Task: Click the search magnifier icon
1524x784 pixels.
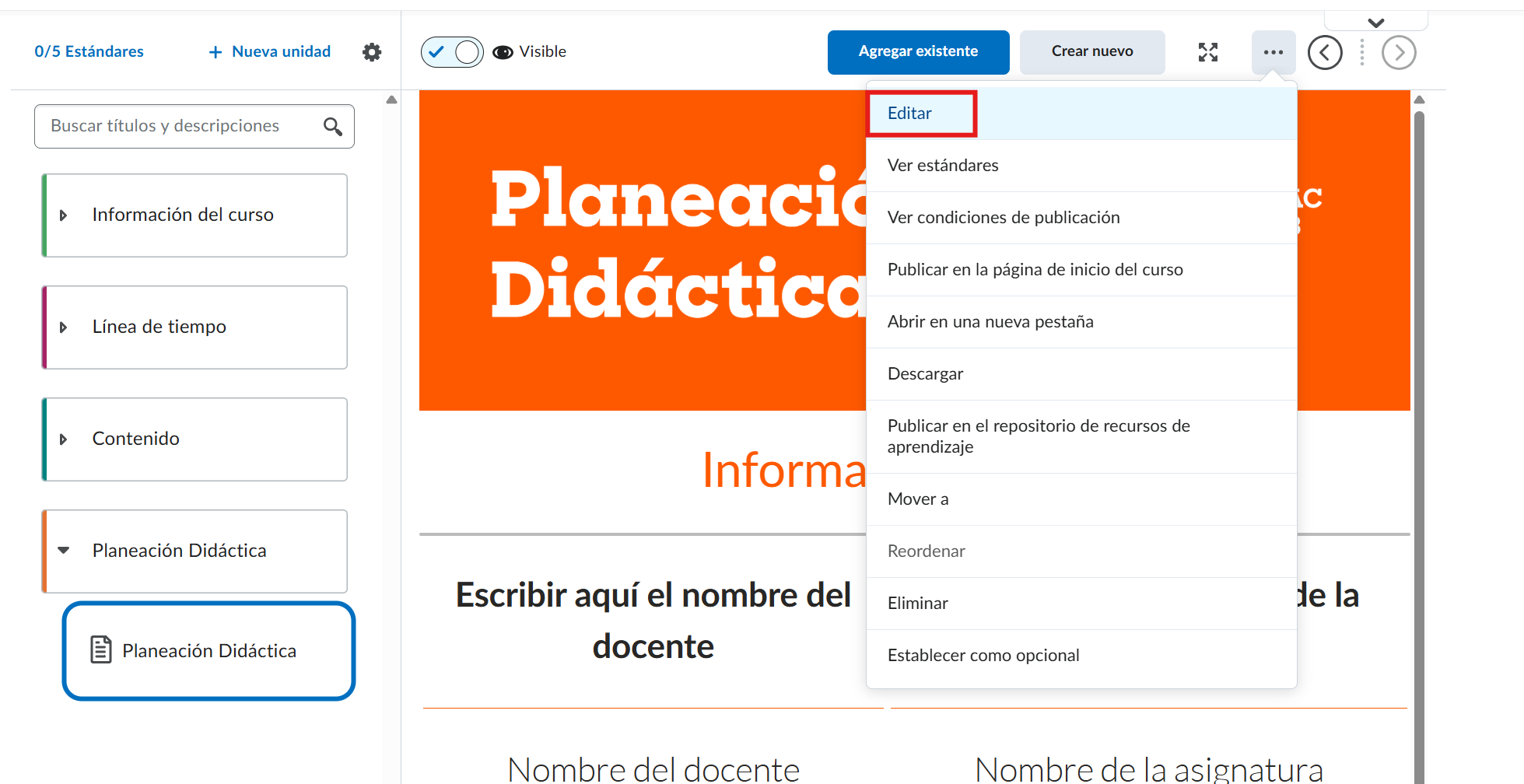Action: [x=333, y=127]
